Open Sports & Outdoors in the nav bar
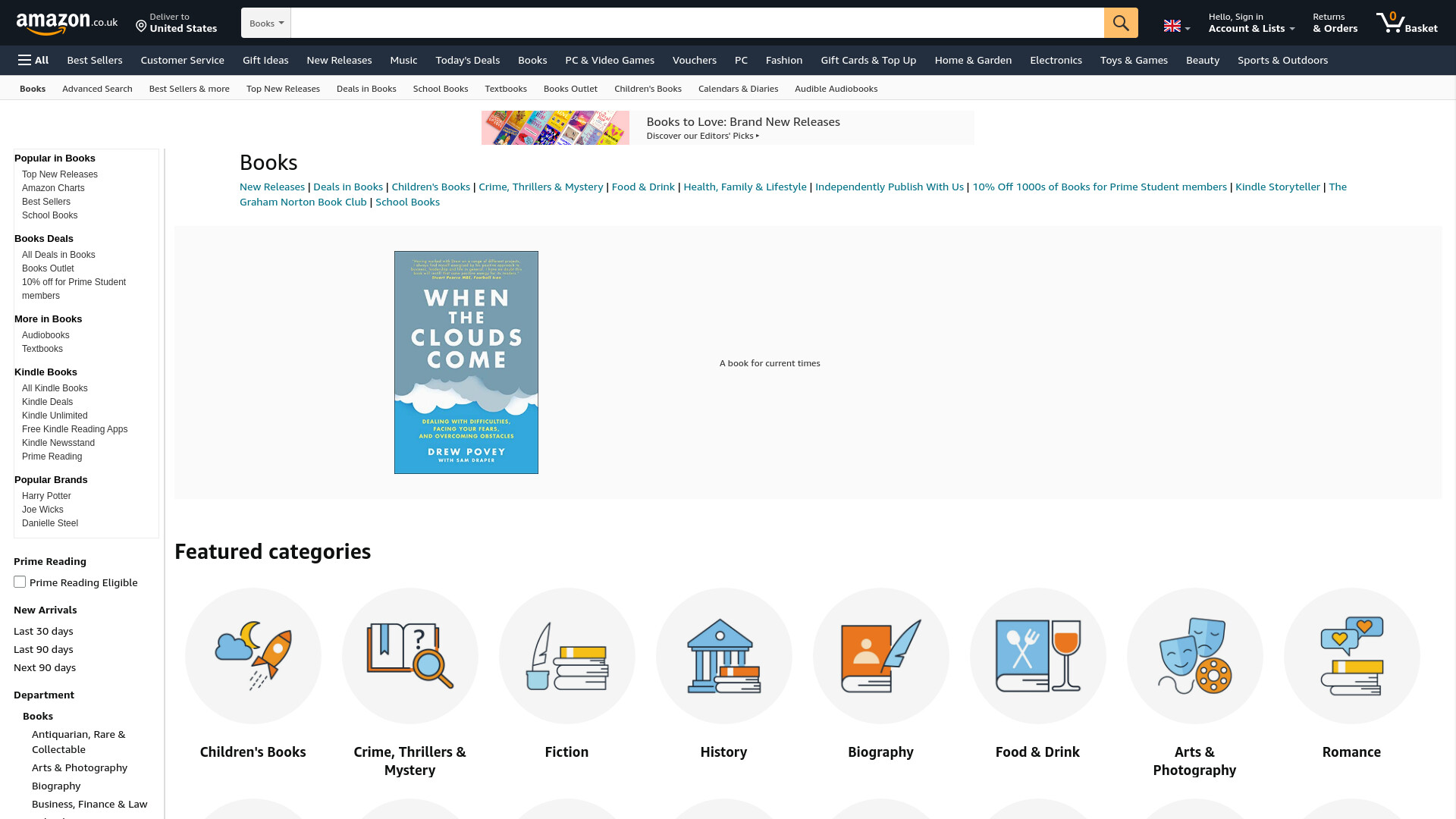The width and height of the screenshot is (1456, 819). (1283, 60)
